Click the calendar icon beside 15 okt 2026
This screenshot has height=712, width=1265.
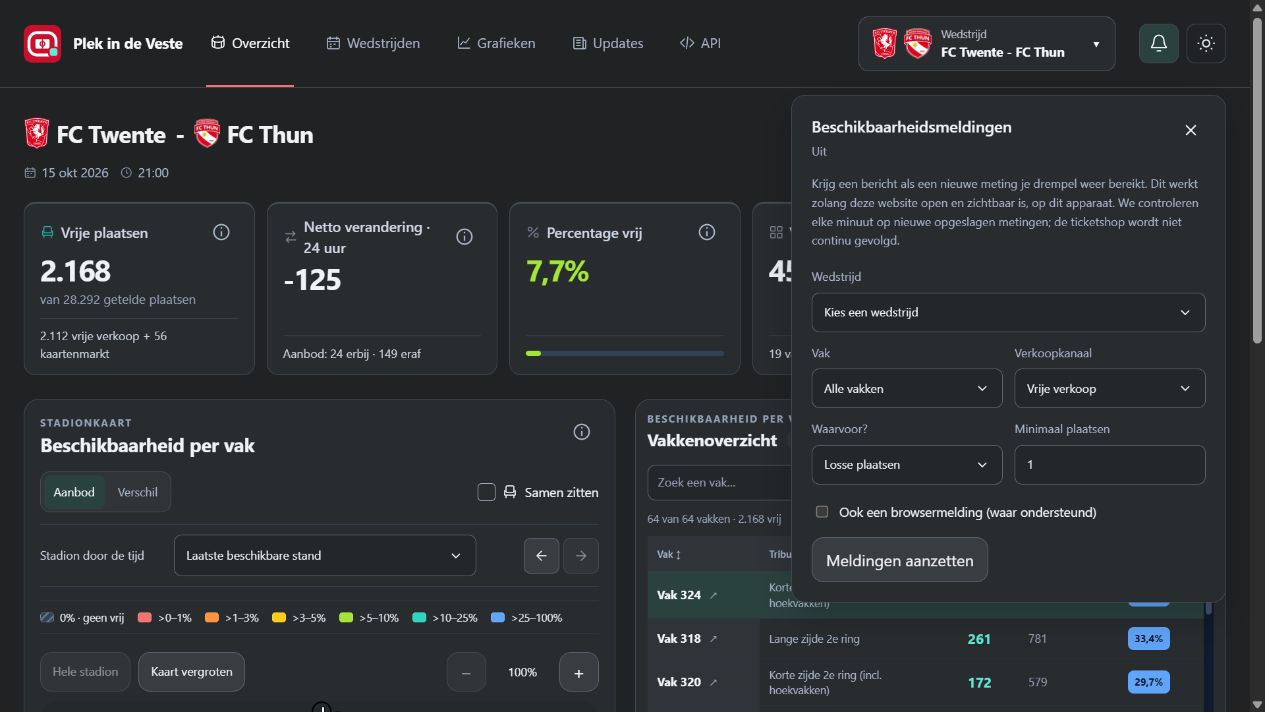(31, 173)
